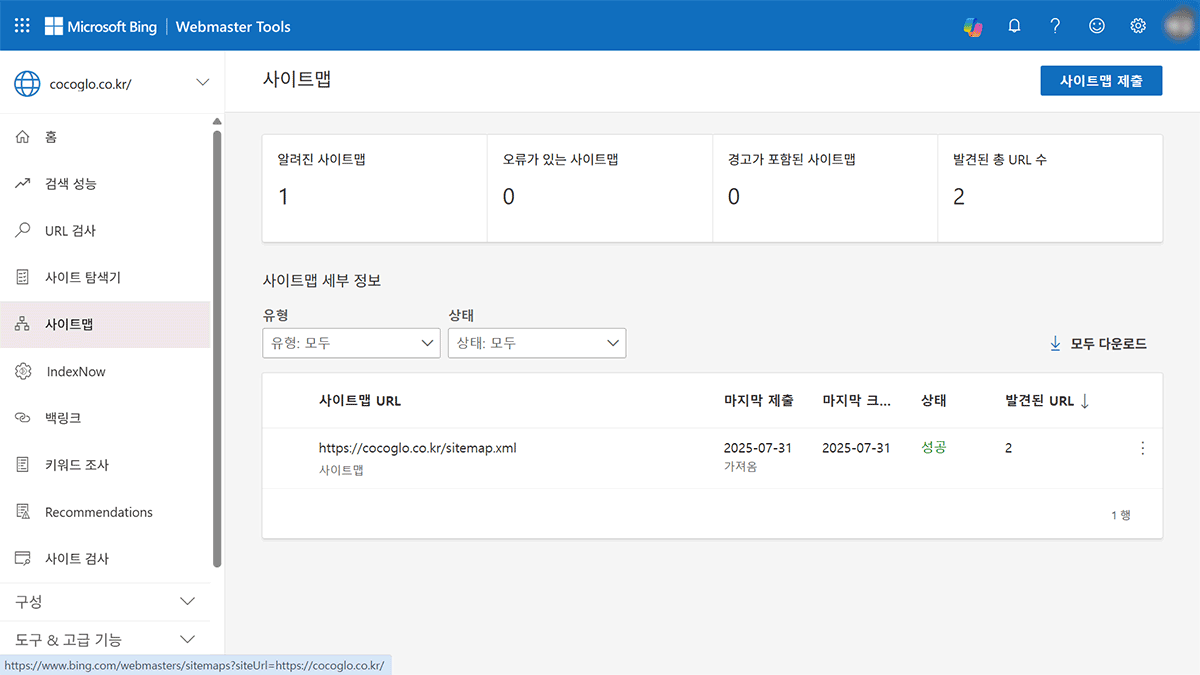The width and height of the screenshot is (1200, 675).
Task: Open https://cocoglo.co.kr/sitemap.xml link
Action: 418,448
